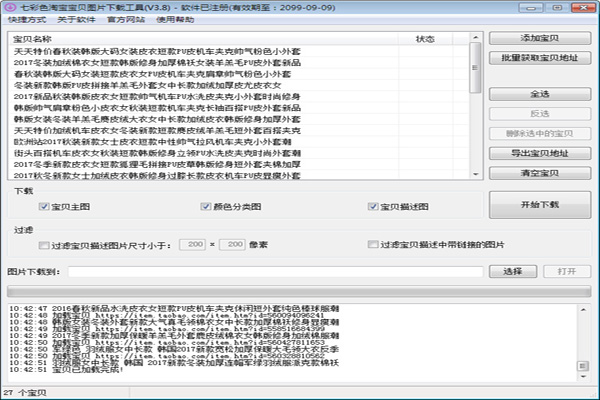Enable 过滤宝贝描述中带链接的图片 checkbox
The height and width of the screenshot is (400, 600).
[373, 244]
